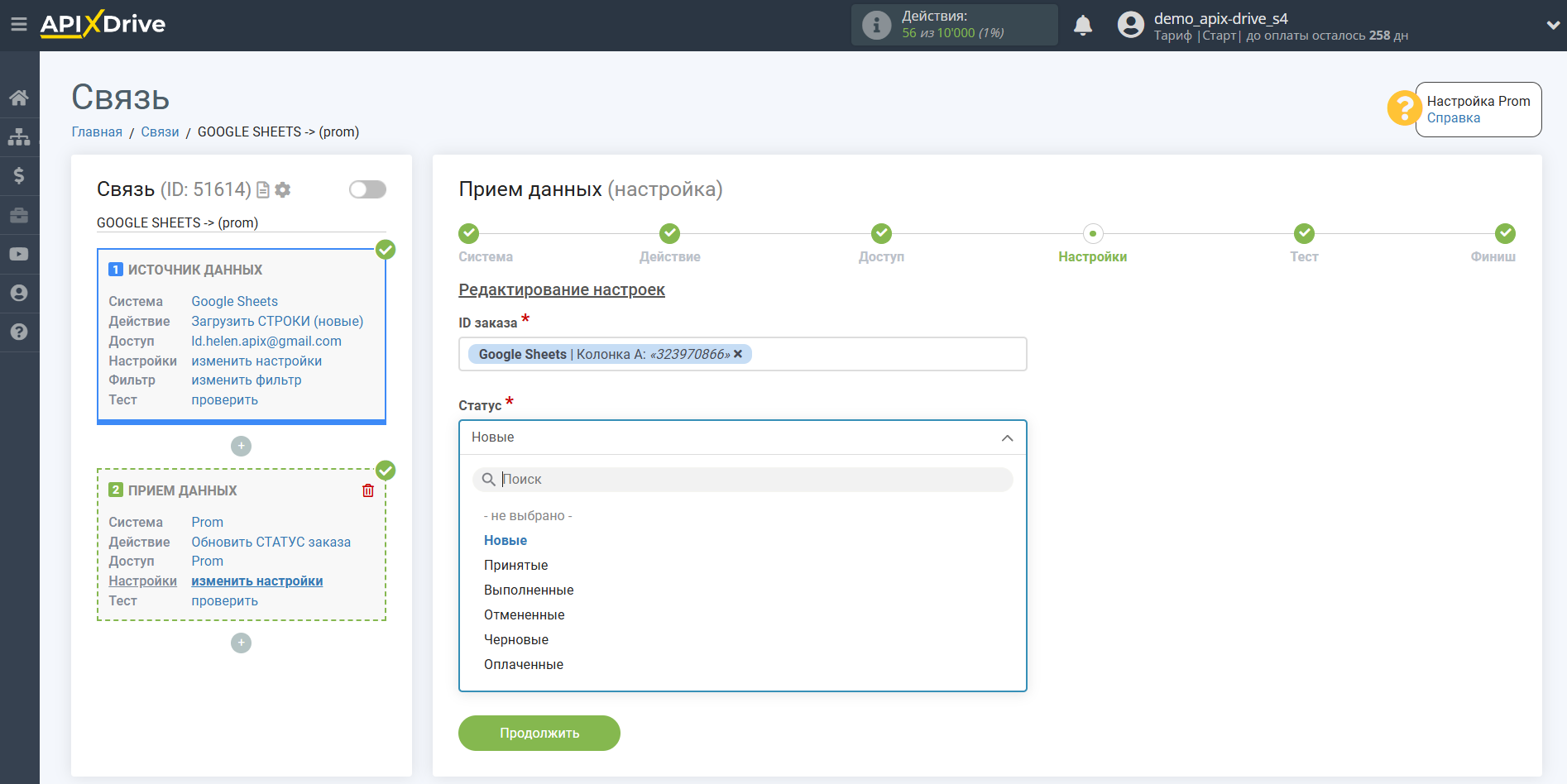Toggle the connection on/off switch
Viewport: 1567px width, 784px height.
pos(367,189)
